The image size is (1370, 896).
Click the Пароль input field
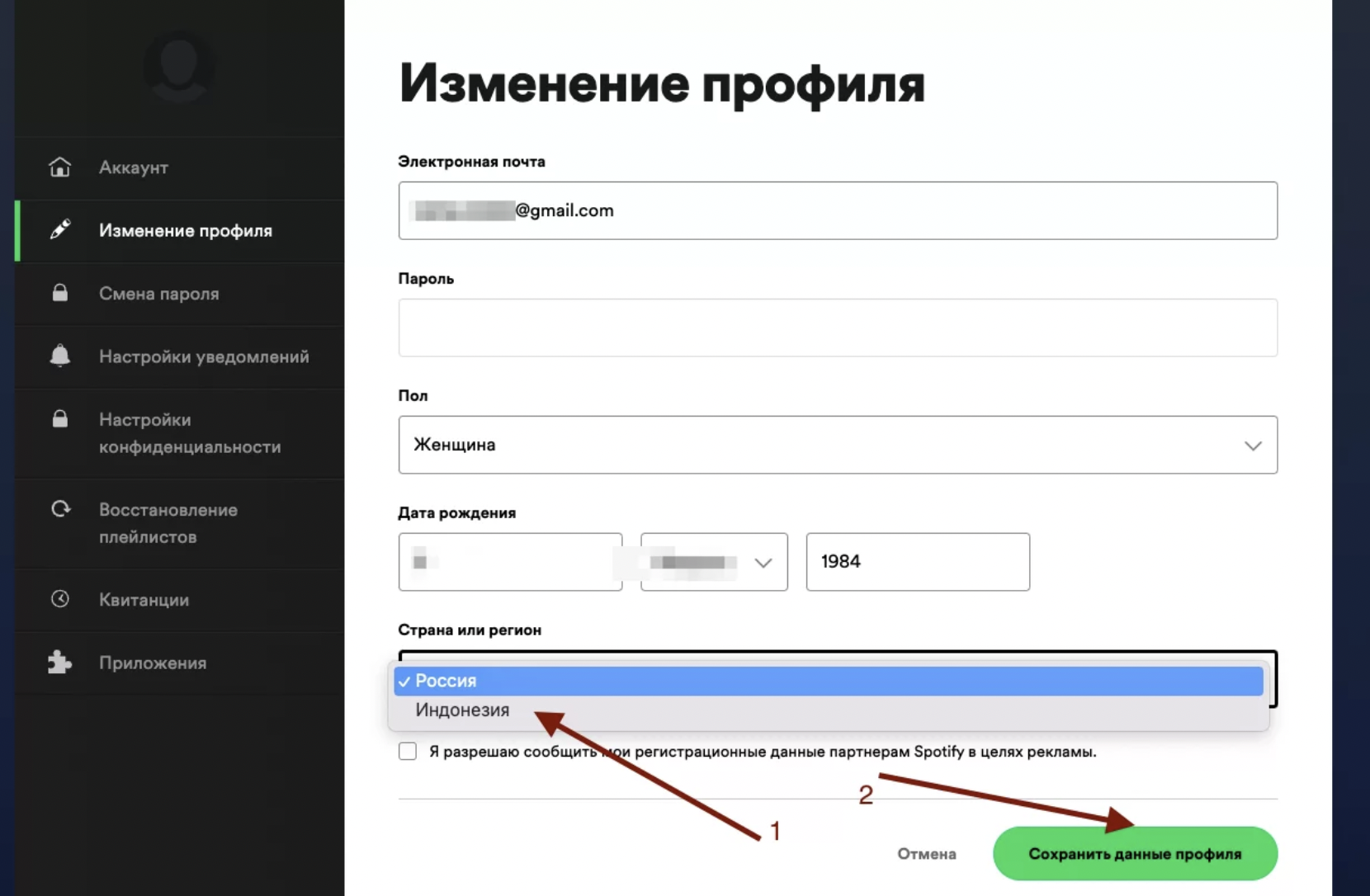[838, 328]
